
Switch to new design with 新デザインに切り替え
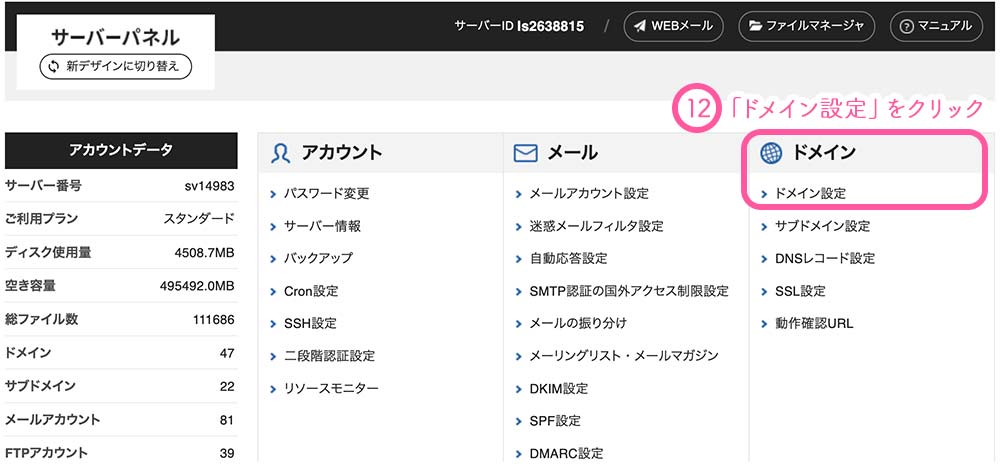[x=115, y=66]
